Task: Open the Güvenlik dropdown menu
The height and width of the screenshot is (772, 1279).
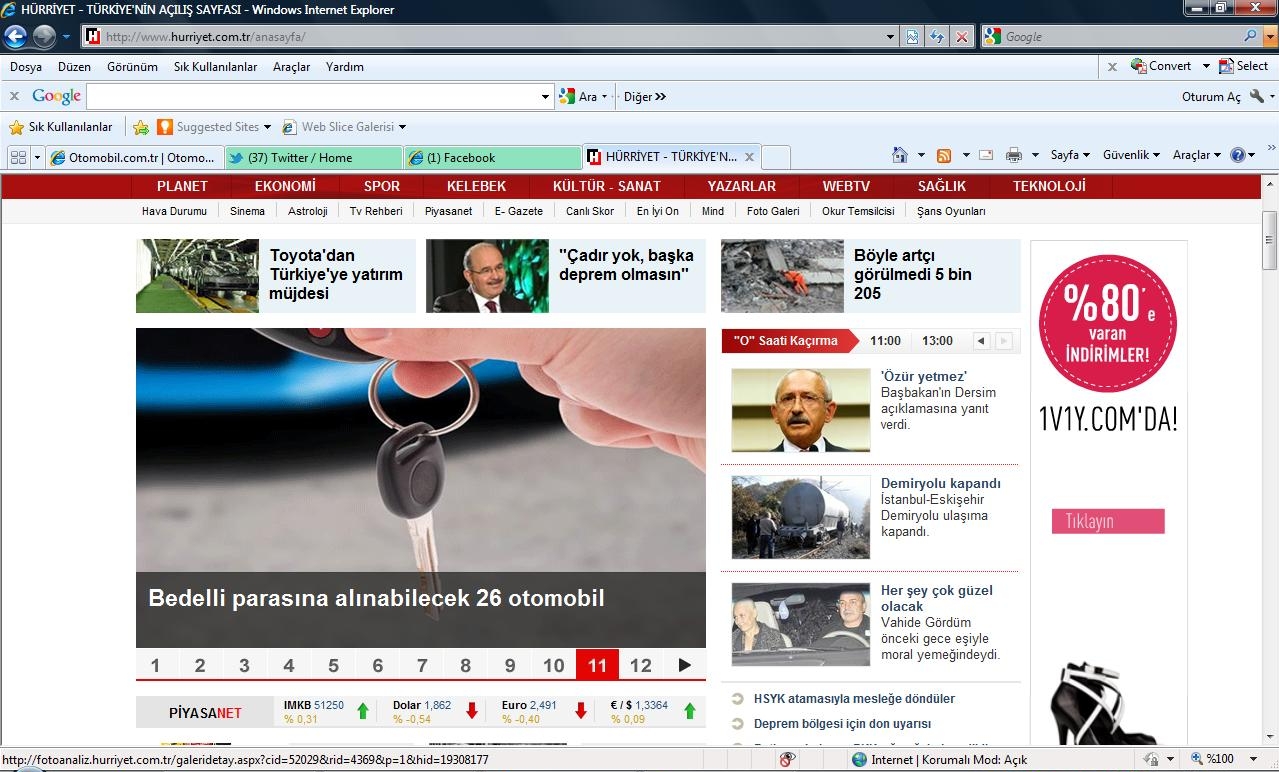Action: (x=1131, y=155)
